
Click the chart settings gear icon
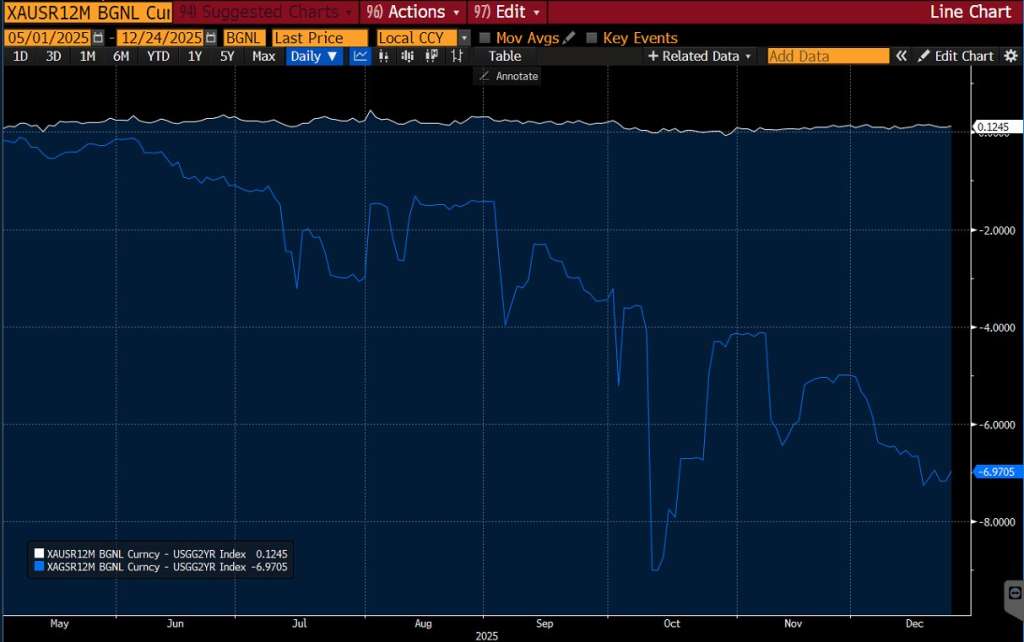coord(1011,57)
